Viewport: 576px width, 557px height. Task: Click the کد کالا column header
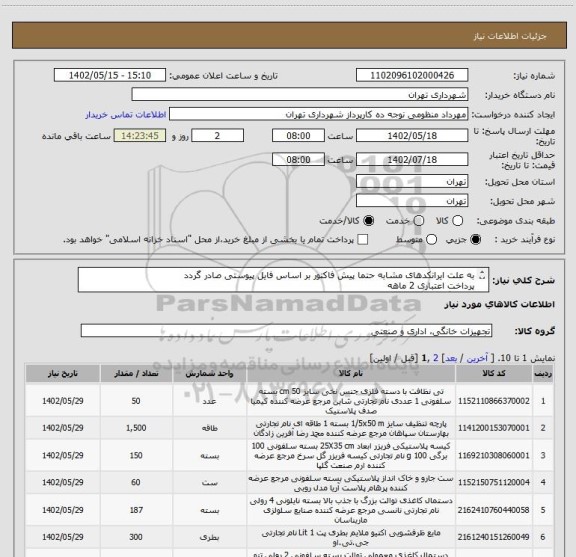point(494,374)
